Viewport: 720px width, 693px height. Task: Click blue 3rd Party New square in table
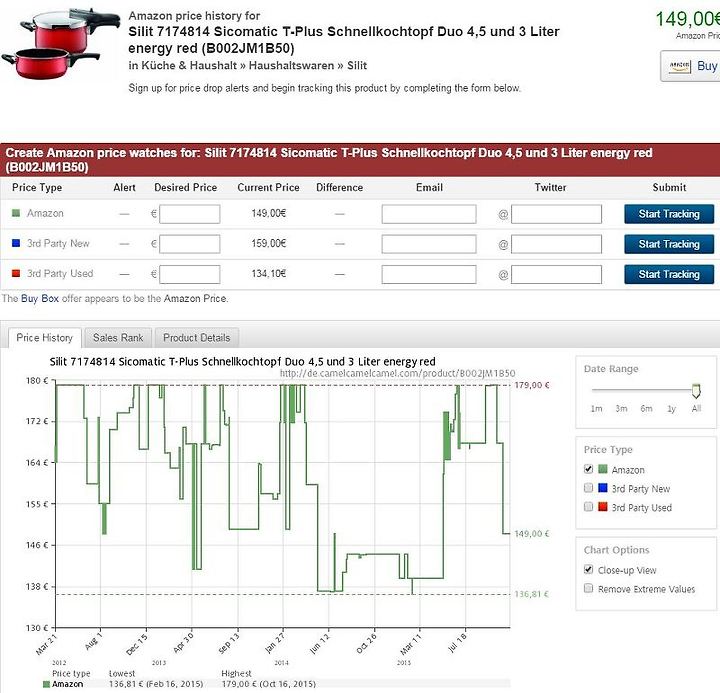click(x=16, y=243)
